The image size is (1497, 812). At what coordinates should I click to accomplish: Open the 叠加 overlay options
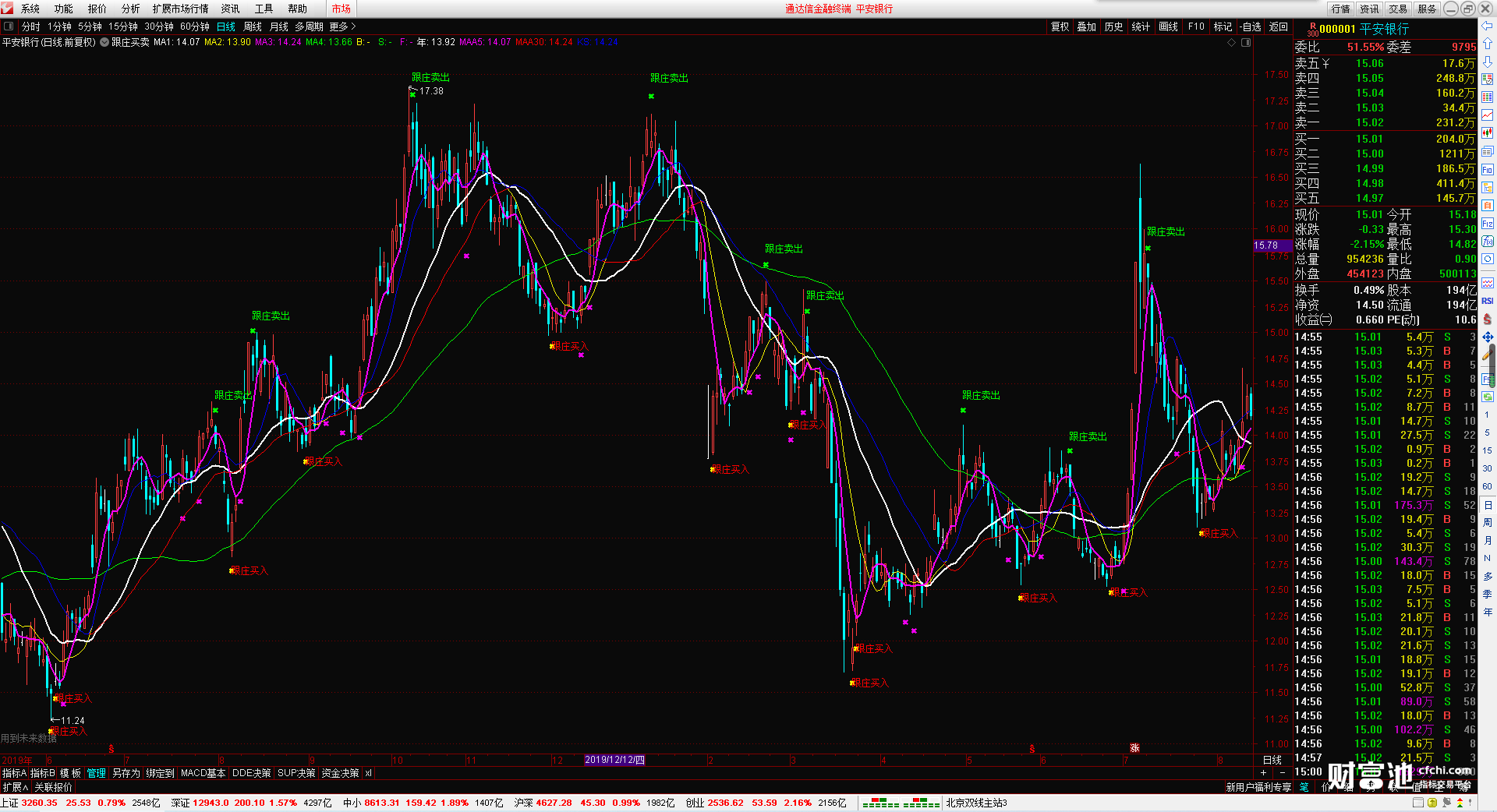click(1087, 26)
